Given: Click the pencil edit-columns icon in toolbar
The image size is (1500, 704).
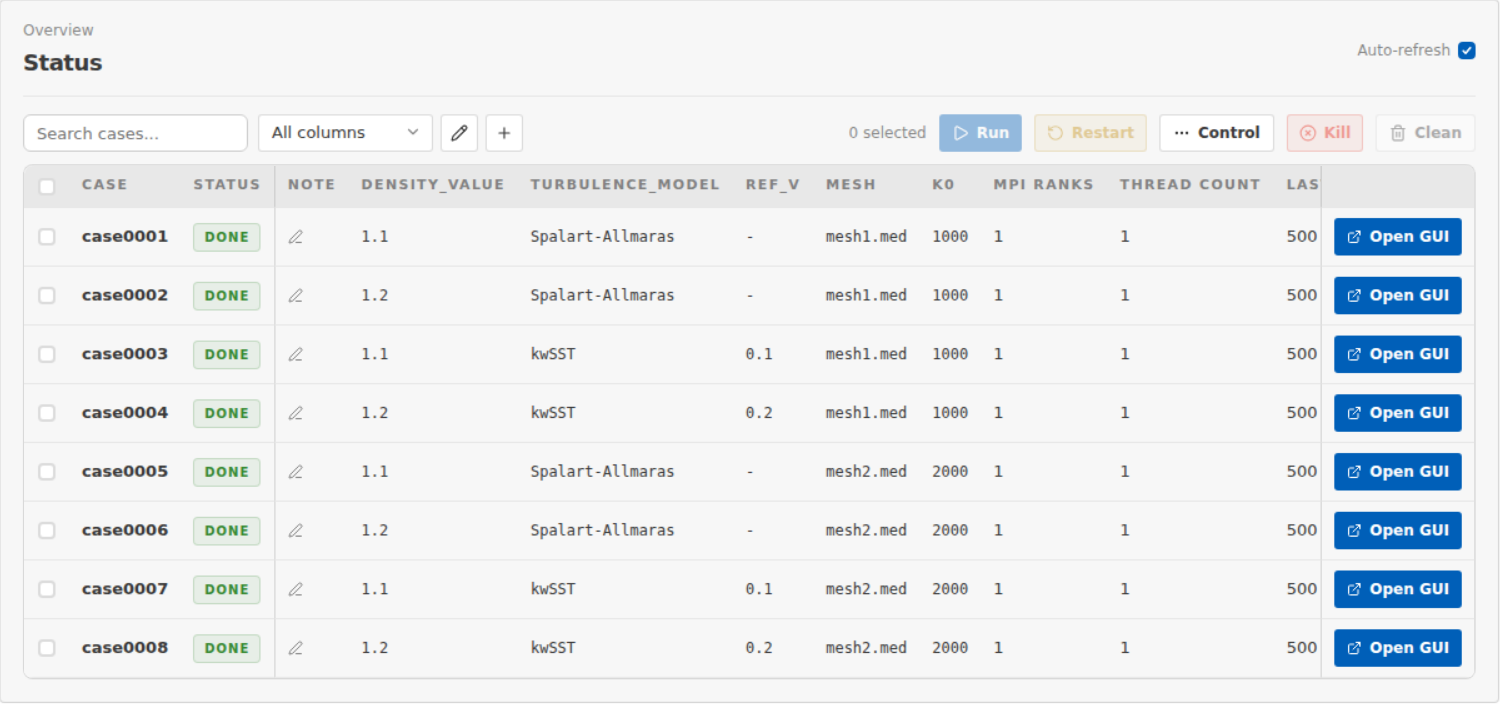Looking at the screenshot, I should click(x=459, y=133).
